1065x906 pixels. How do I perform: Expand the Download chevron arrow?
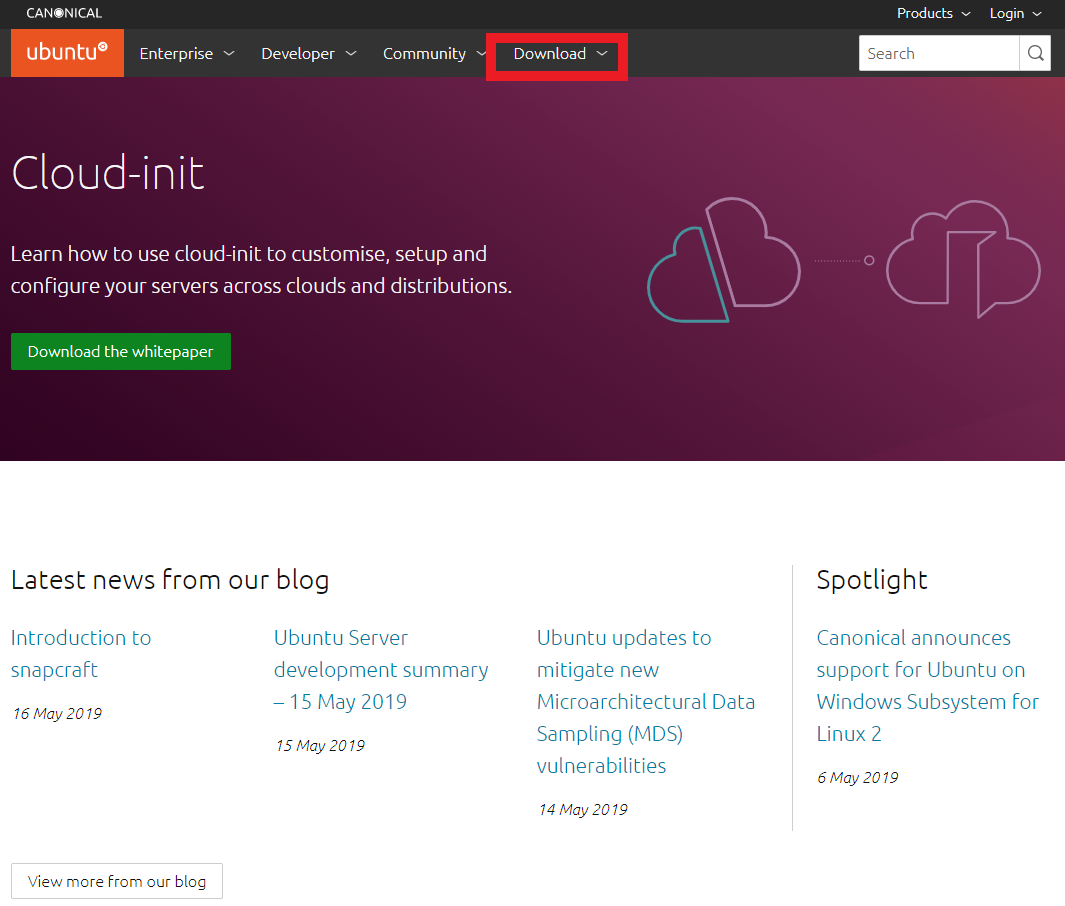(x=602, y=53)
